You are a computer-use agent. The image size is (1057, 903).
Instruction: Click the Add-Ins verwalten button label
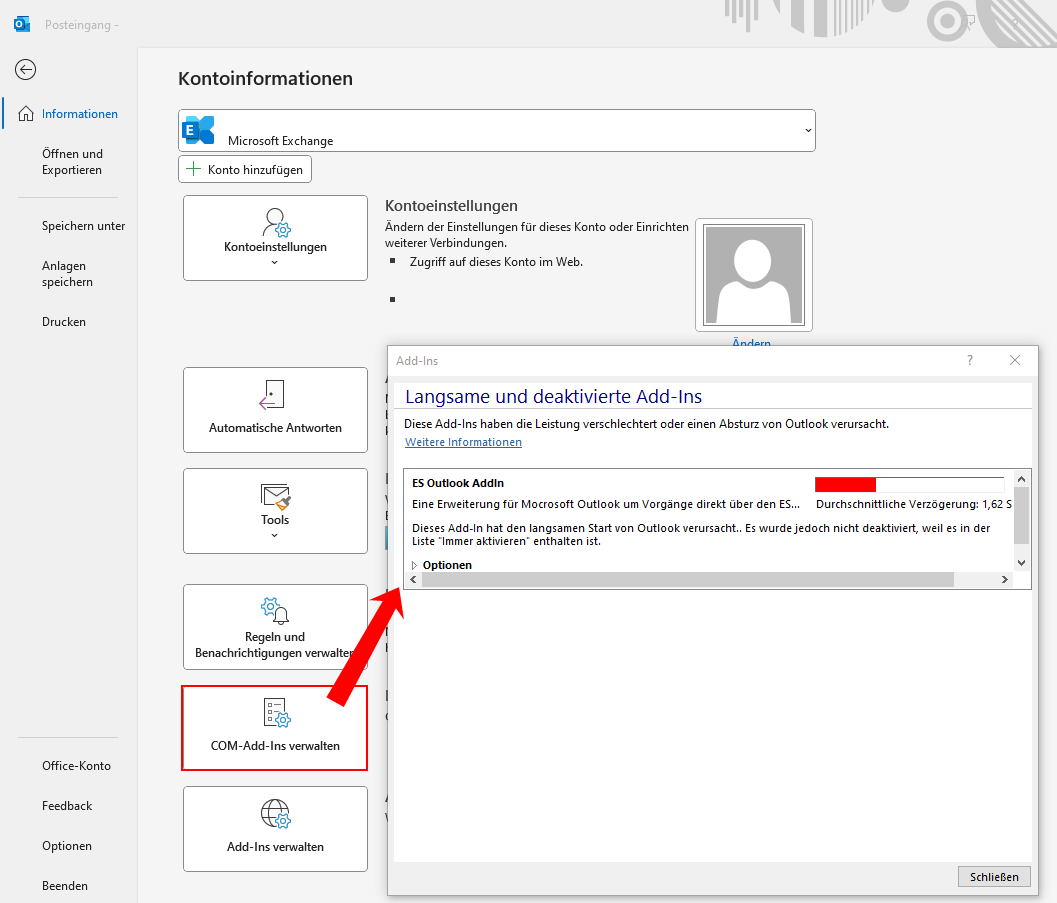pos(275,847)
